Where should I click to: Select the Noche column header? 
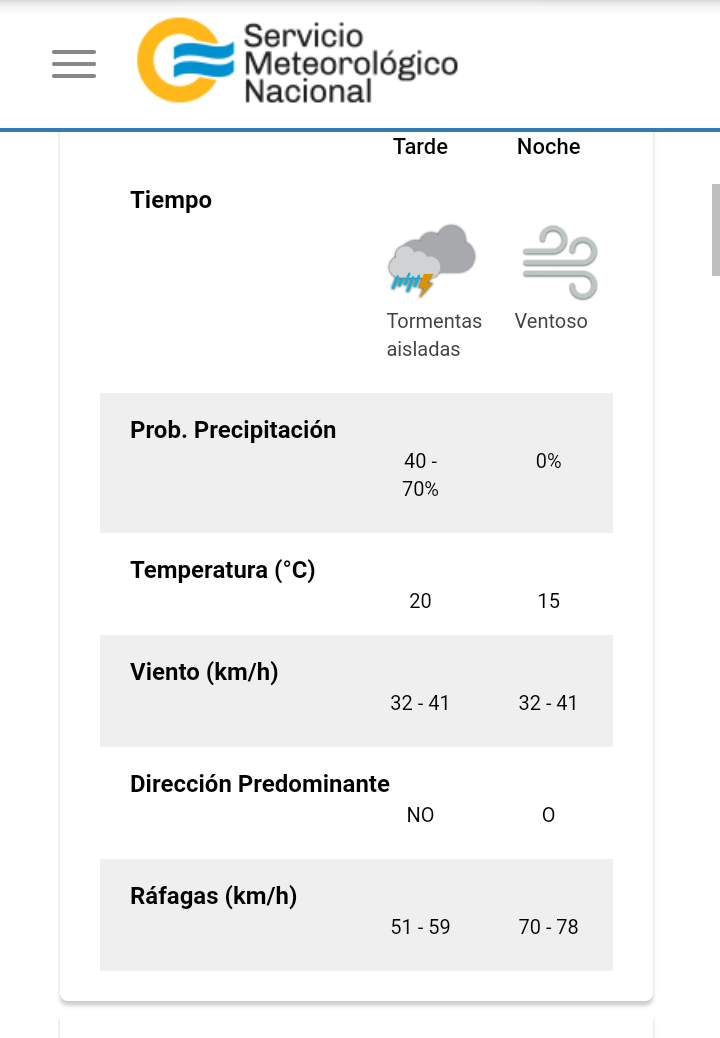[548, 147]
